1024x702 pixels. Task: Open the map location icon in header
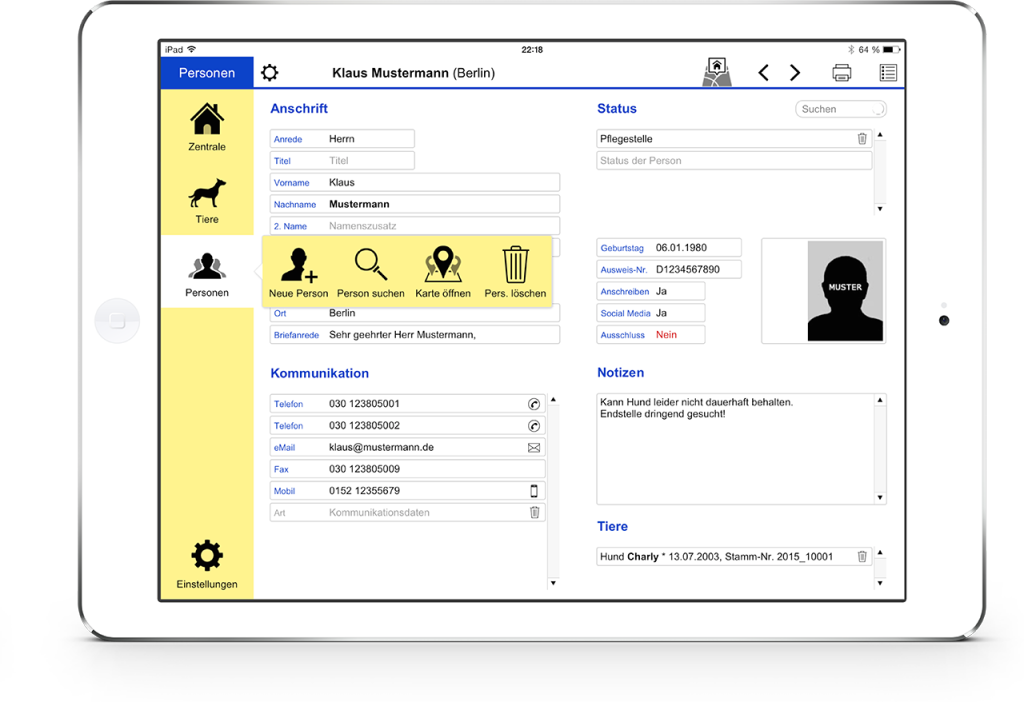click(717, 72)
